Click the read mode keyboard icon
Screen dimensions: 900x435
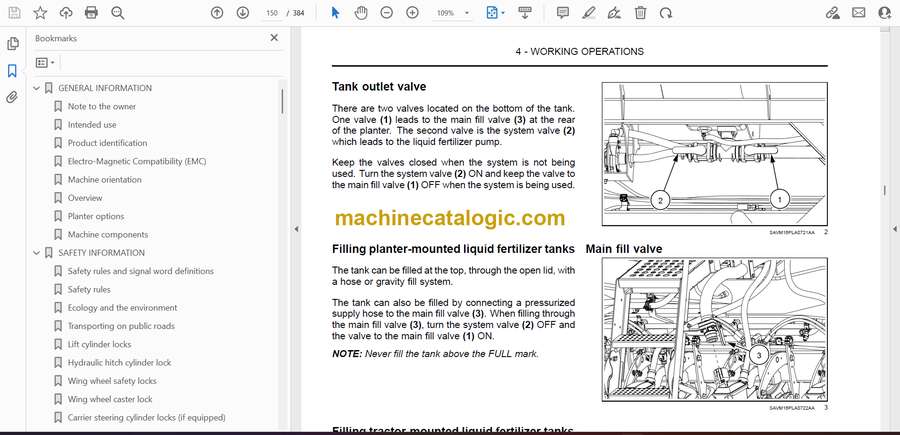point(525,13)
